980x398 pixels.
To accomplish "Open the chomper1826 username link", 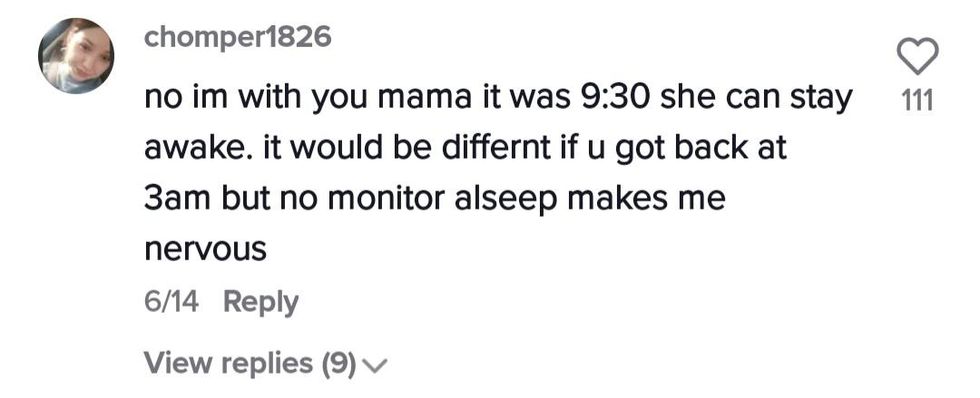I will (238, 39).
